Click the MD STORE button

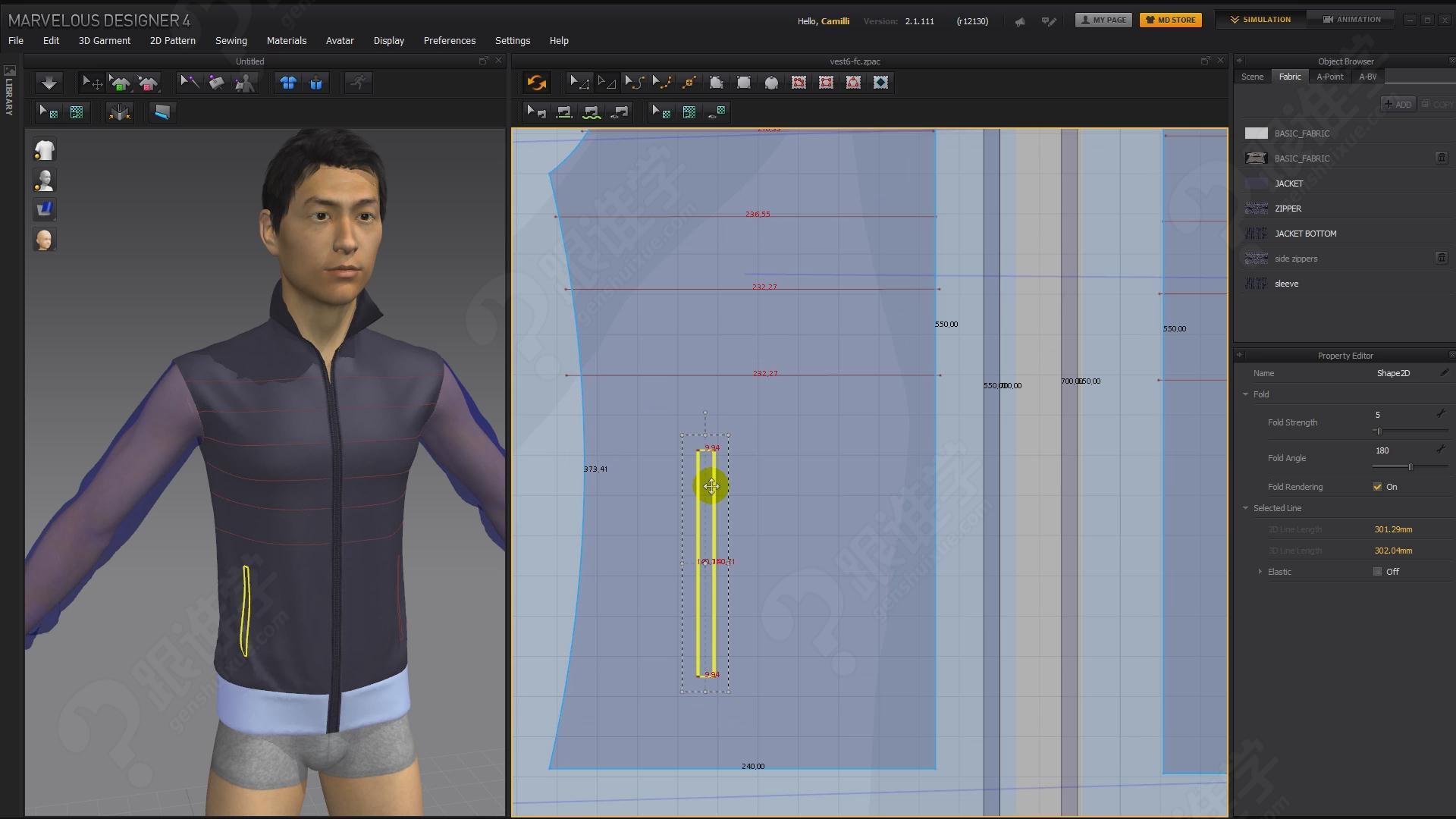click(1170, 20)
